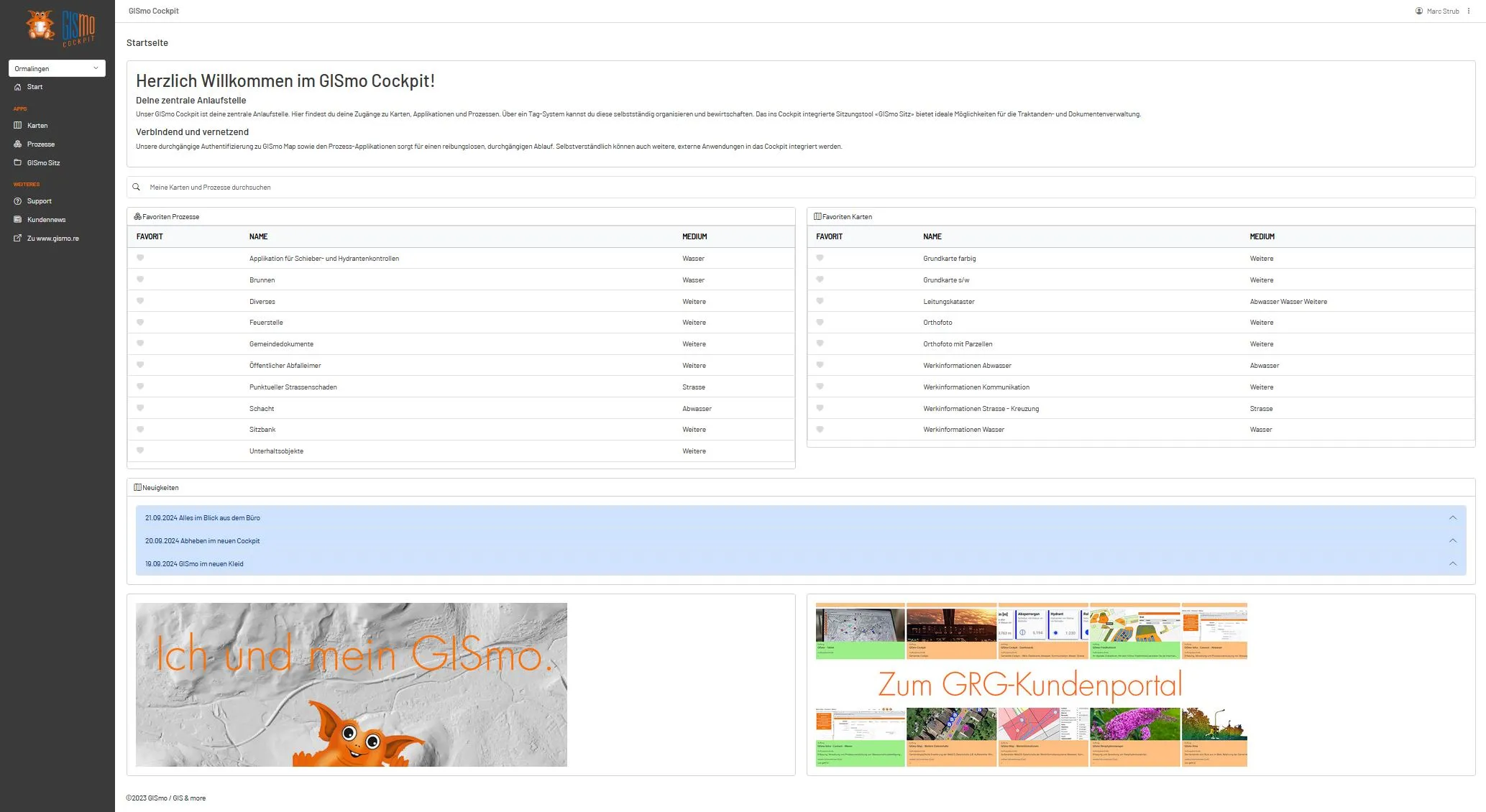Click favorite heart for Werkinformationen Strasse - Kreuzung
The width and height of the screenshot is (1486, 812).
point(820,407)
